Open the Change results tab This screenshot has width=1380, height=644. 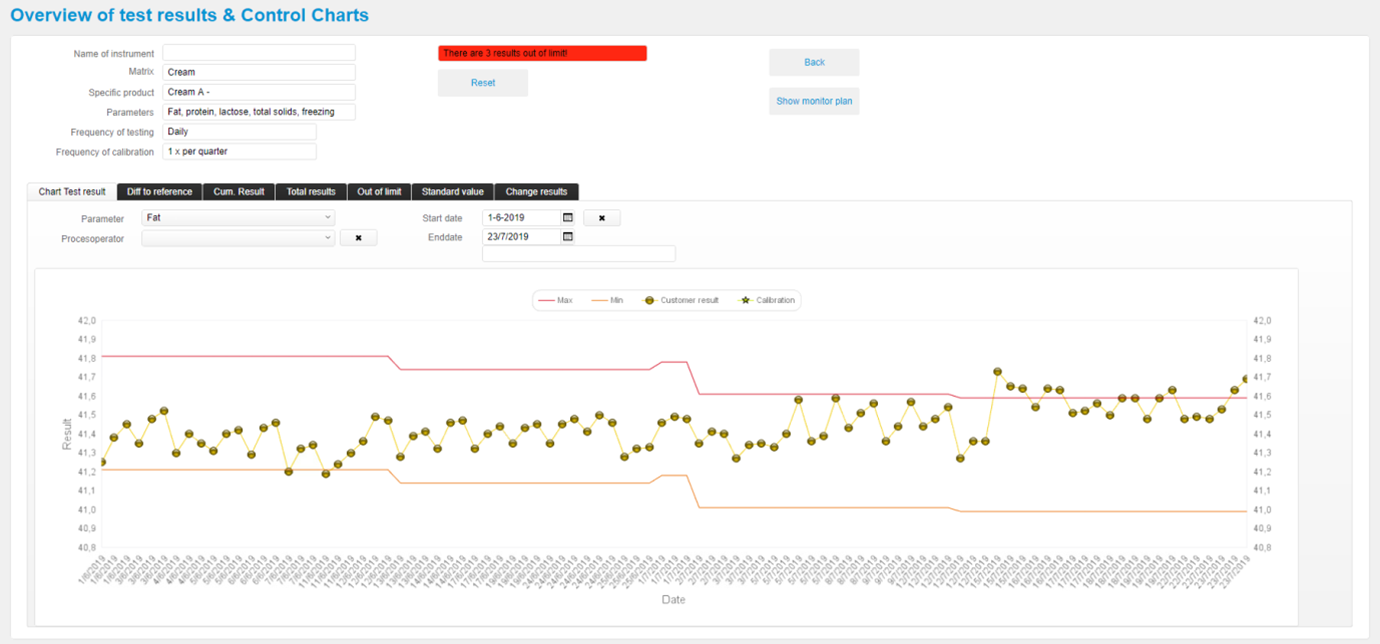click(538, 191)
